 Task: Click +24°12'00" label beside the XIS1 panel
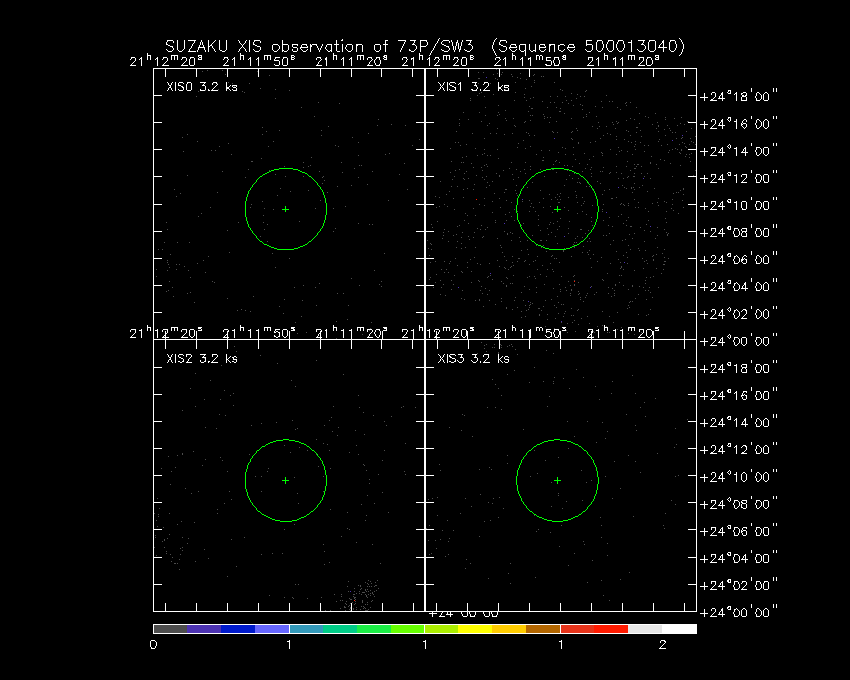(x=738, y=178)
